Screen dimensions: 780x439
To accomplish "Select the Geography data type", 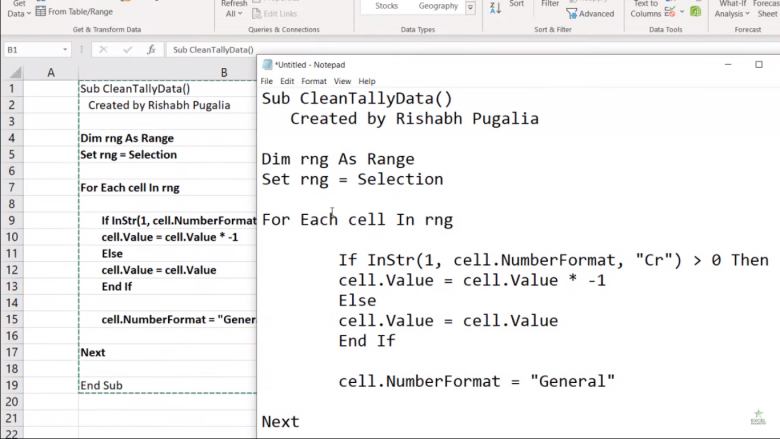I will point(438,6).
